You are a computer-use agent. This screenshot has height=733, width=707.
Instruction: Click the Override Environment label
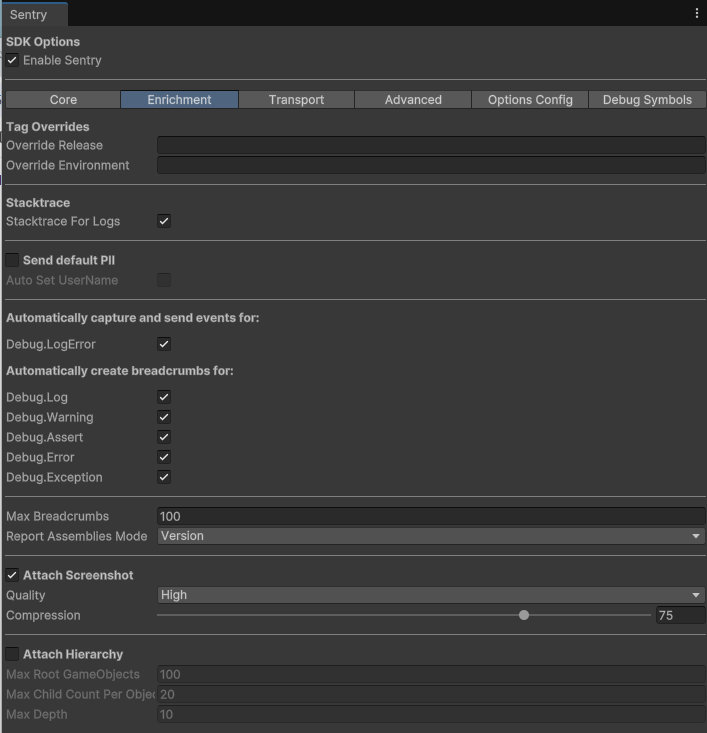click(67, 165)
